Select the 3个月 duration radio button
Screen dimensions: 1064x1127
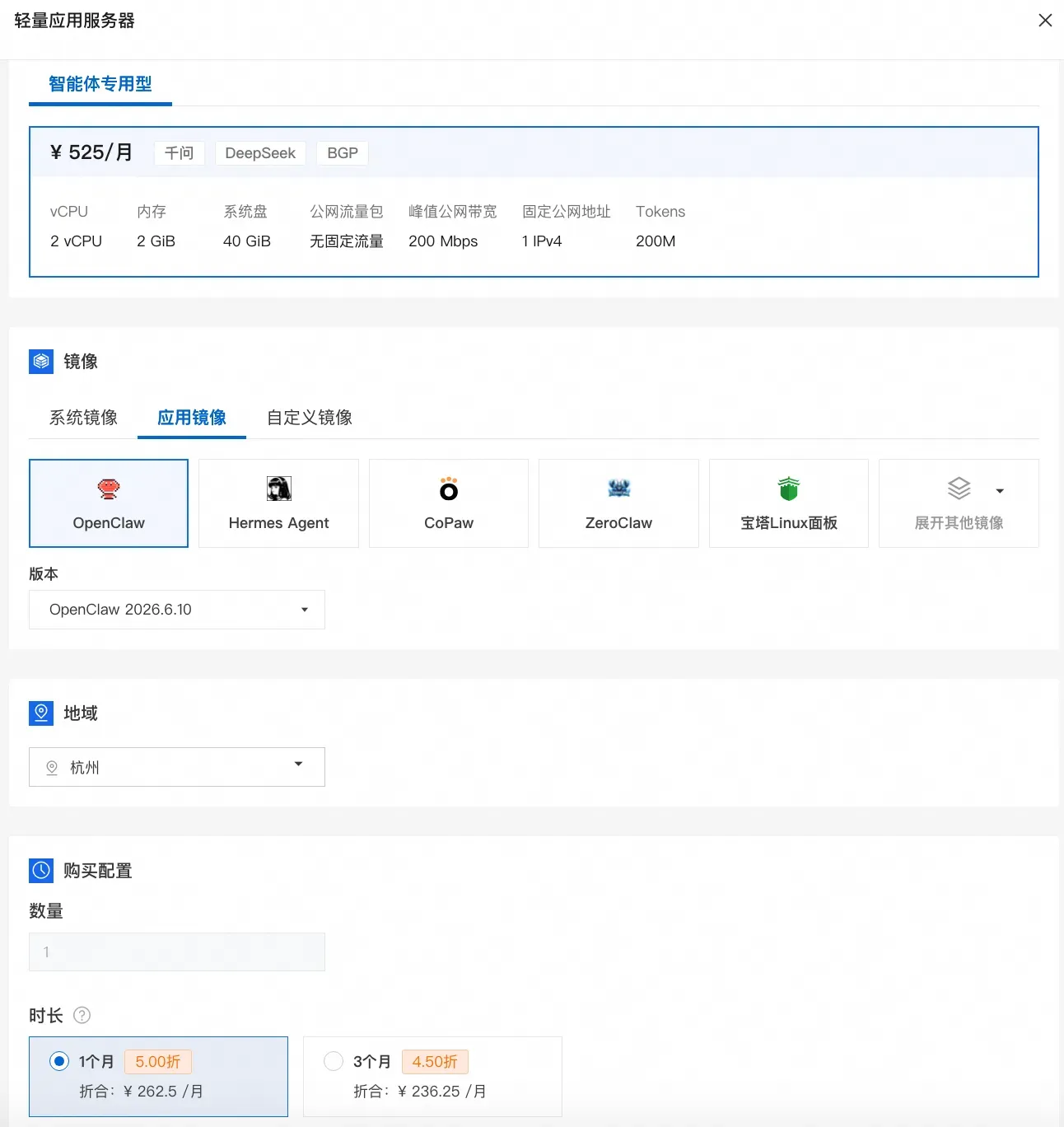pyautogui.click(x=334, y=1061)
